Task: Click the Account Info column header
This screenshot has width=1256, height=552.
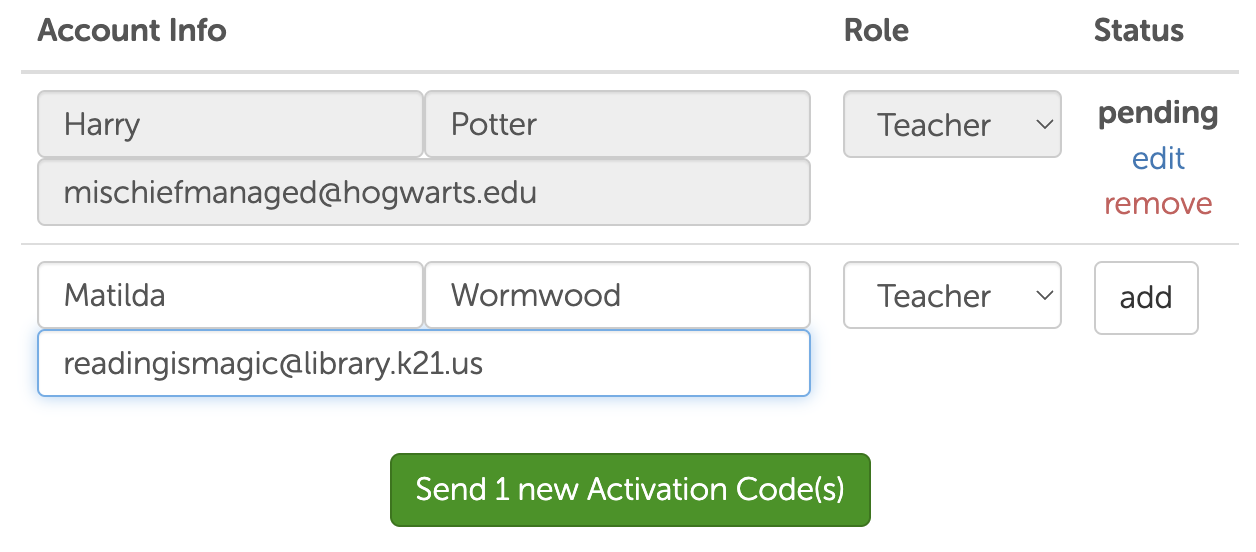Action: tap(132, 30)
